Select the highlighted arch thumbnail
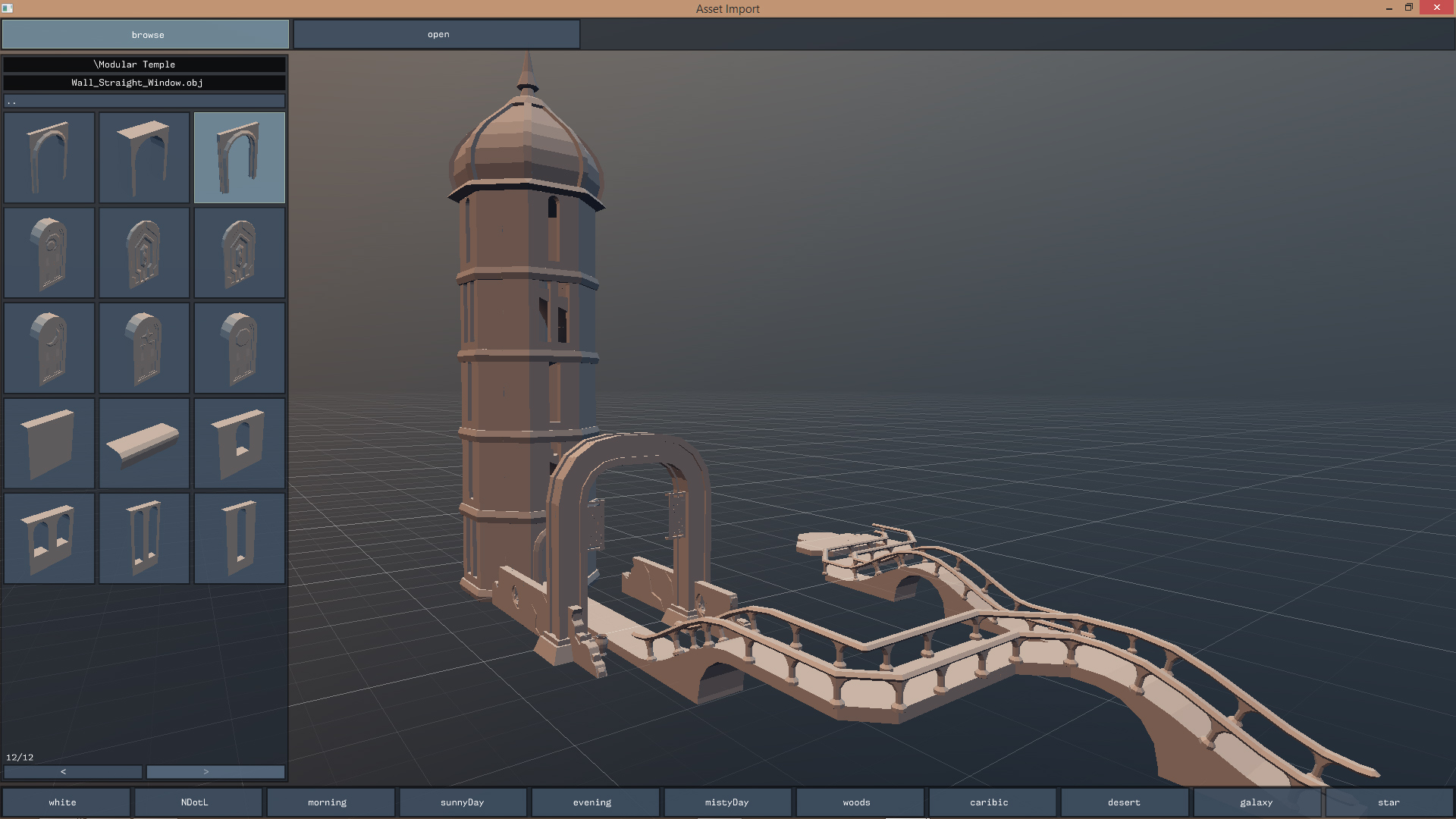Viewport: 1456px width, 819px height. pyautogui.click(x=240, y=158)
